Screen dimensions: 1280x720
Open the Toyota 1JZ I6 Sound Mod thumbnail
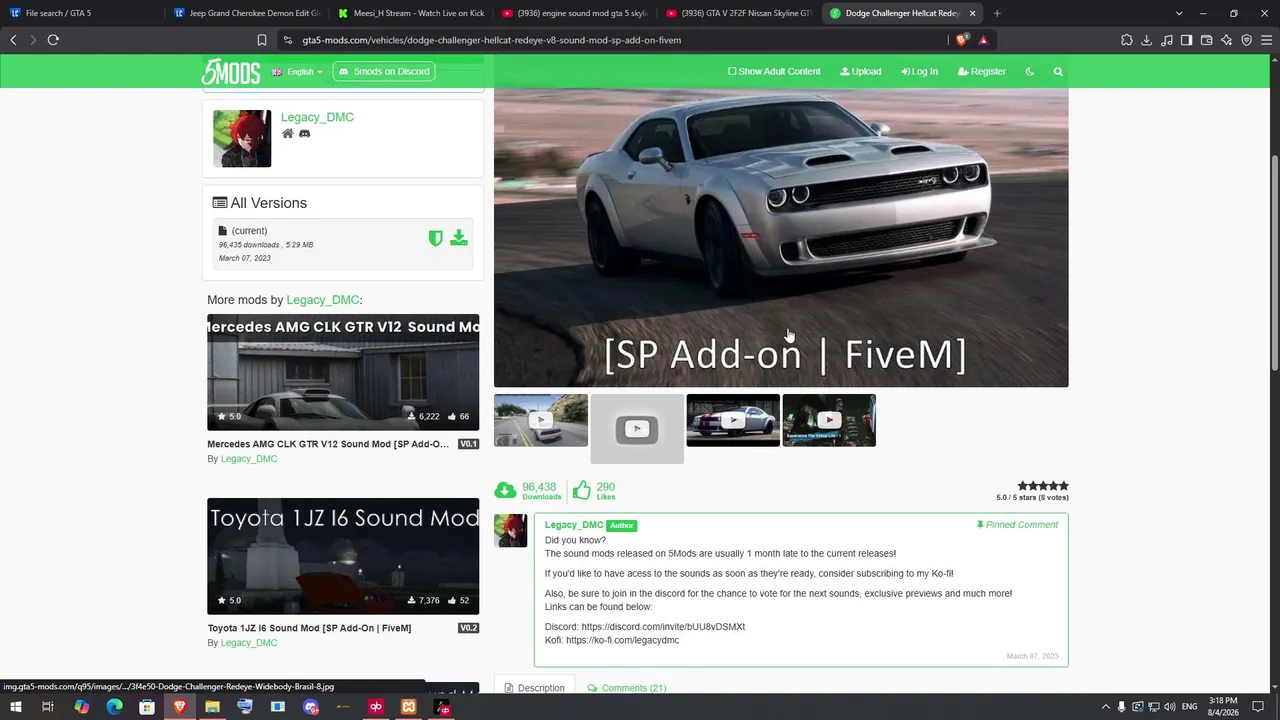(x=343, y=556)
